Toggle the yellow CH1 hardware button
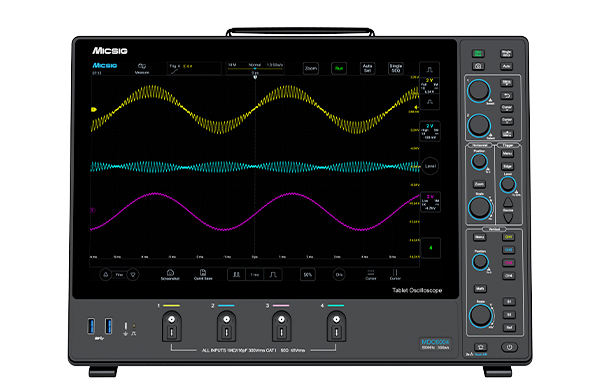The width and height of the screenshot is (600, 380). coord(508,237)
